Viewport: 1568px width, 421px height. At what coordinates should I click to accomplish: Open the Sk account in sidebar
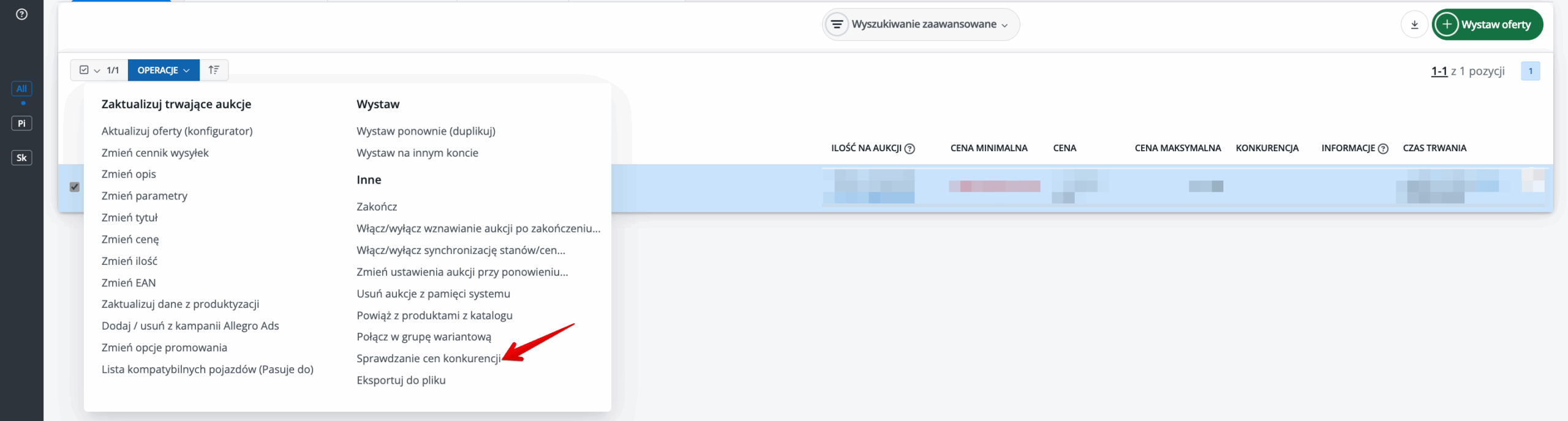click(x=21, y=158)
